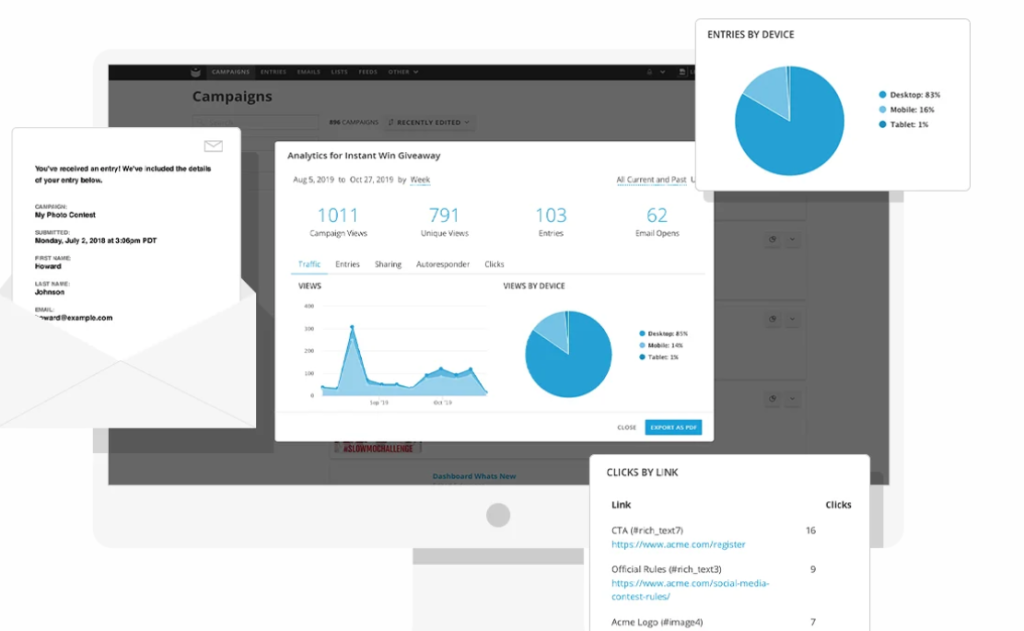The width and height of the screenshot is (1024, 631).
Task: Click the Sep '19 axis label
Action: 379,403
